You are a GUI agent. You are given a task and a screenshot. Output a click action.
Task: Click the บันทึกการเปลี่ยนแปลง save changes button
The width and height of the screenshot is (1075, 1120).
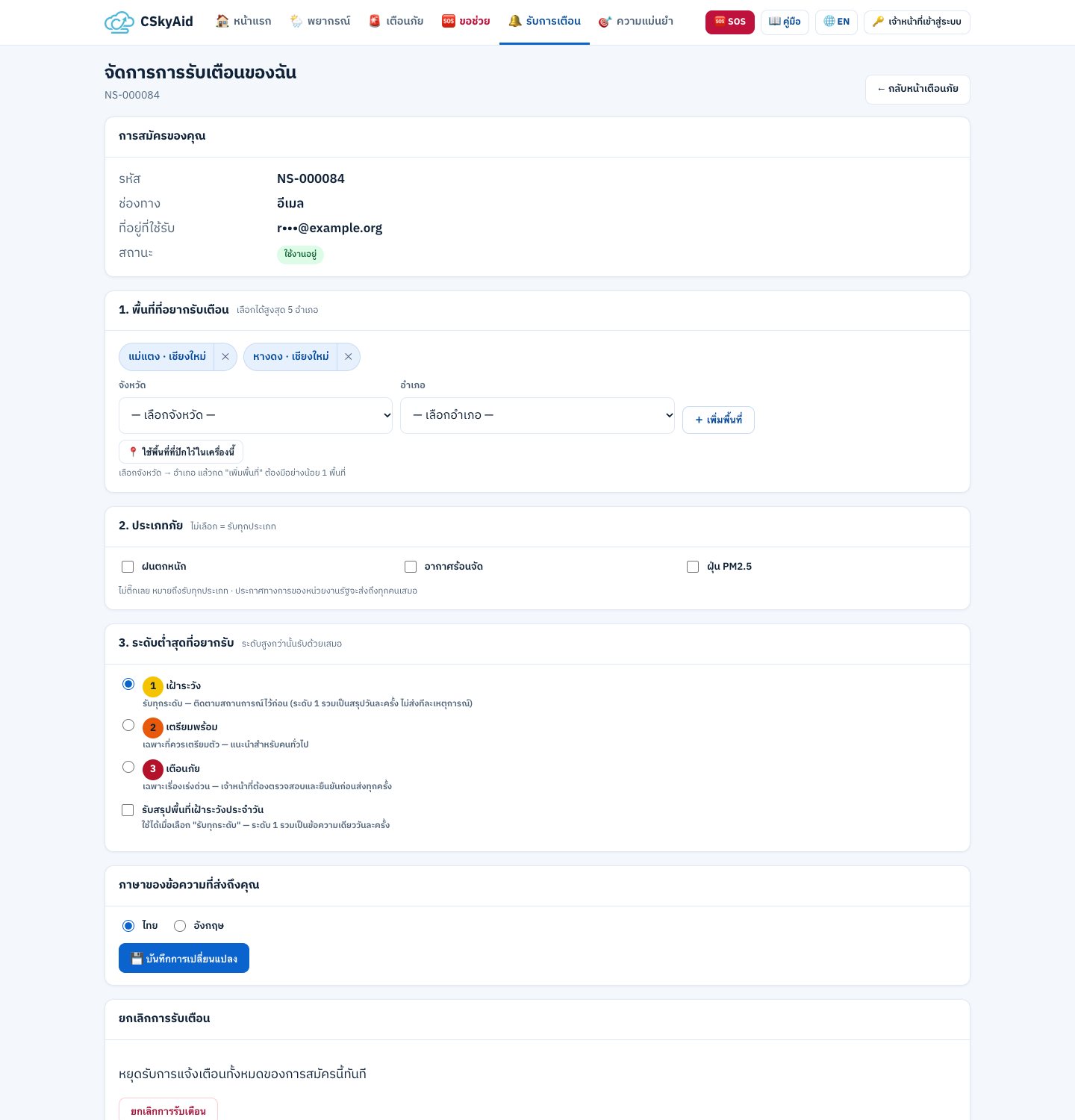point(184,959)
